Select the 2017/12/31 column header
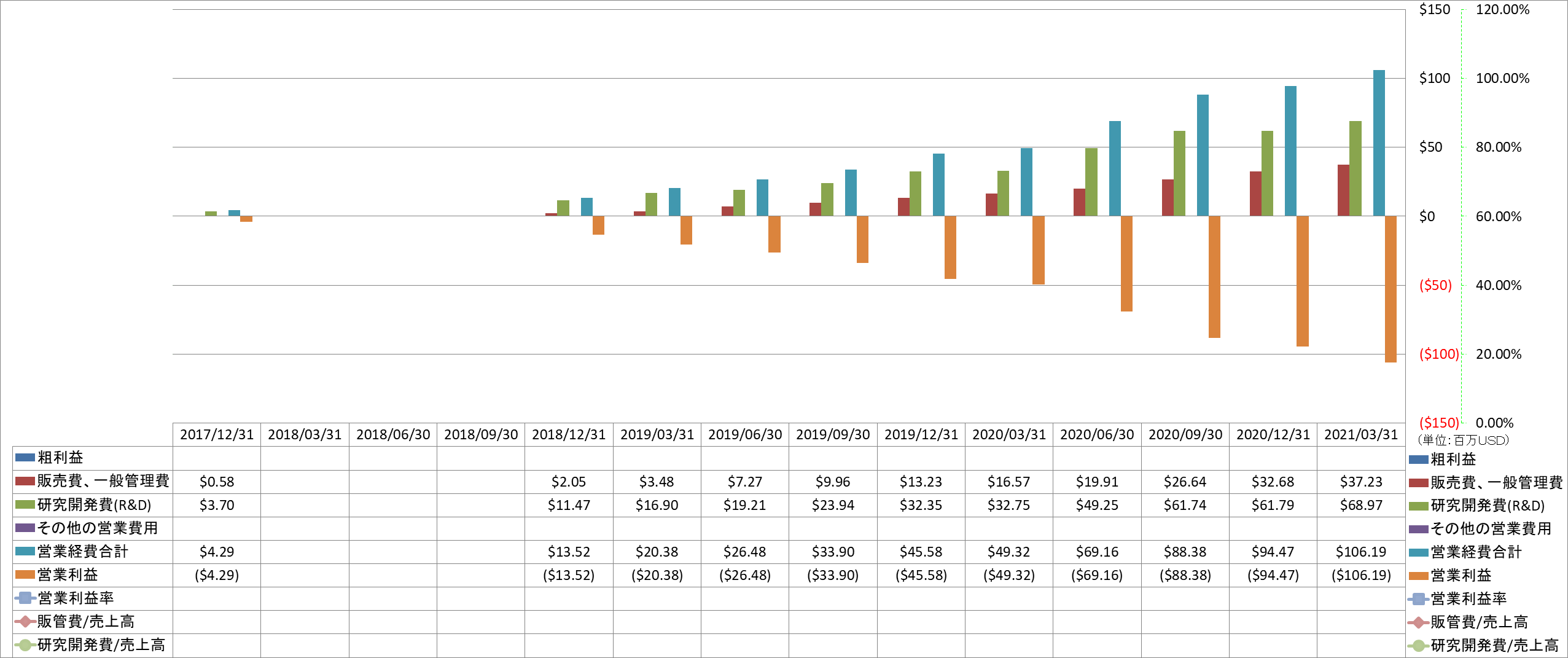This screenshot has height=658, width=1568. click(x=217, y=435)
